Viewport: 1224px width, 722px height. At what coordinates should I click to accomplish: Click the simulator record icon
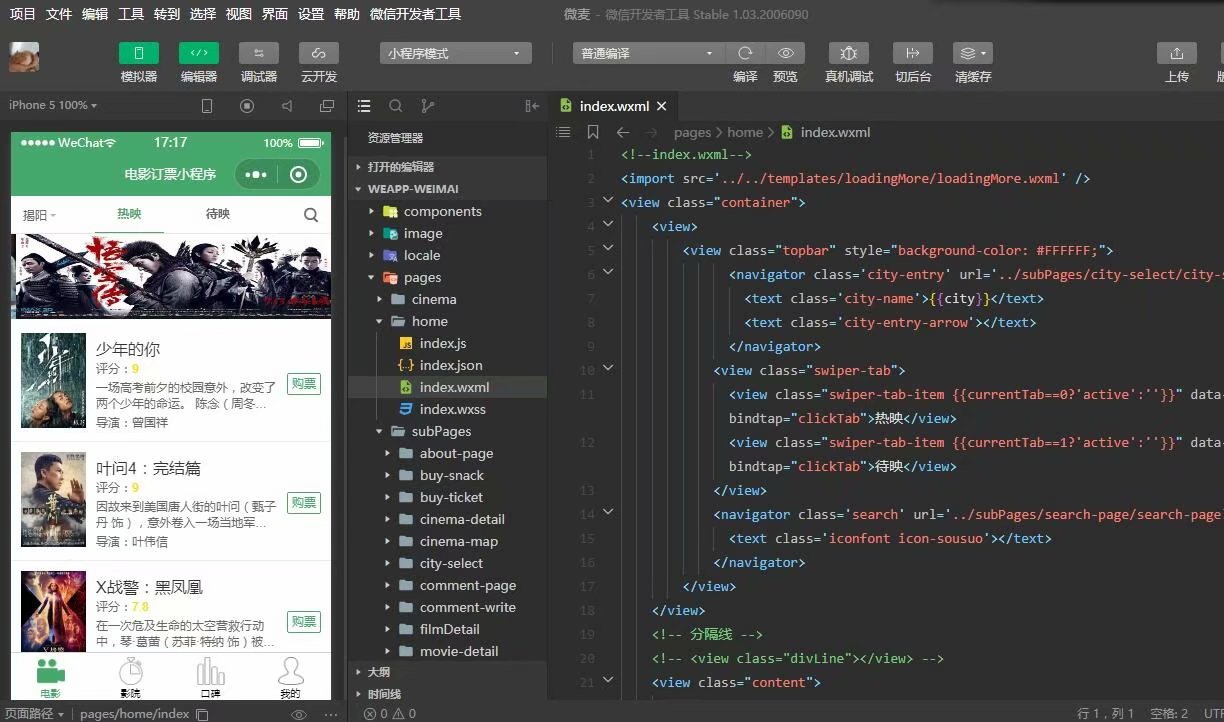tap(247, 106)
